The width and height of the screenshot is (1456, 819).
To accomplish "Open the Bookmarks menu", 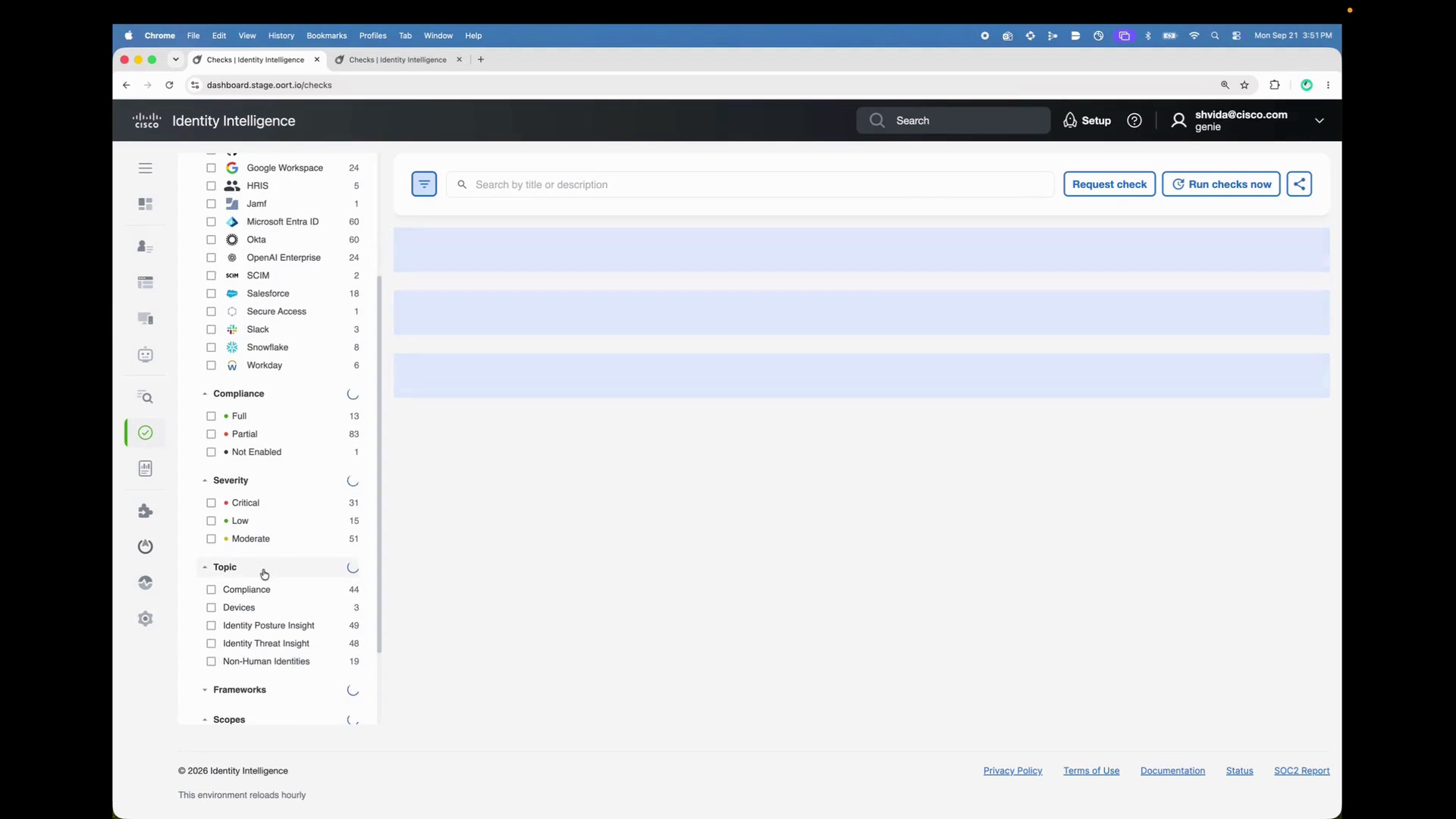I will pyautogui.click(x=326, y=36).
